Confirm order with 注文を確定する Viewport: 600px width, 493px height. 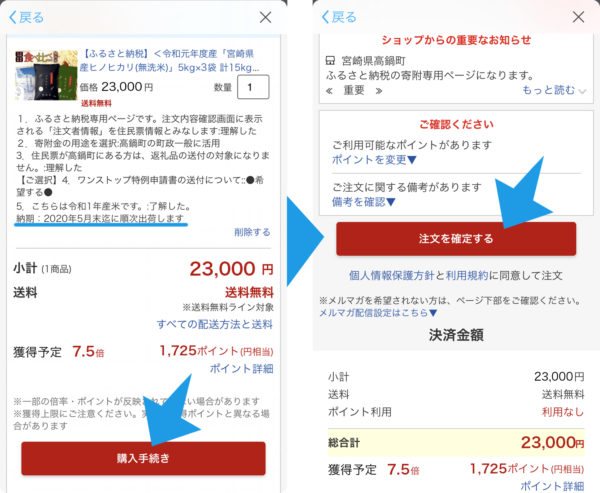456,238
